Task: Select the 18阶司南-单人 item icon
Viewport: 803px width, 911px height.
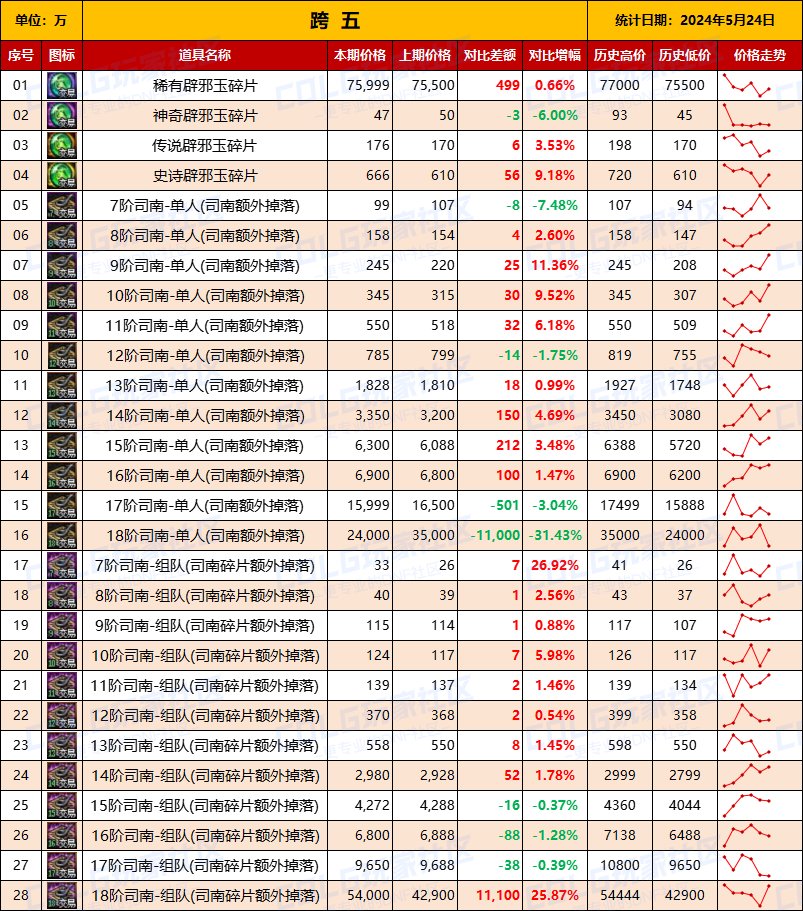Action: point(62,536)
